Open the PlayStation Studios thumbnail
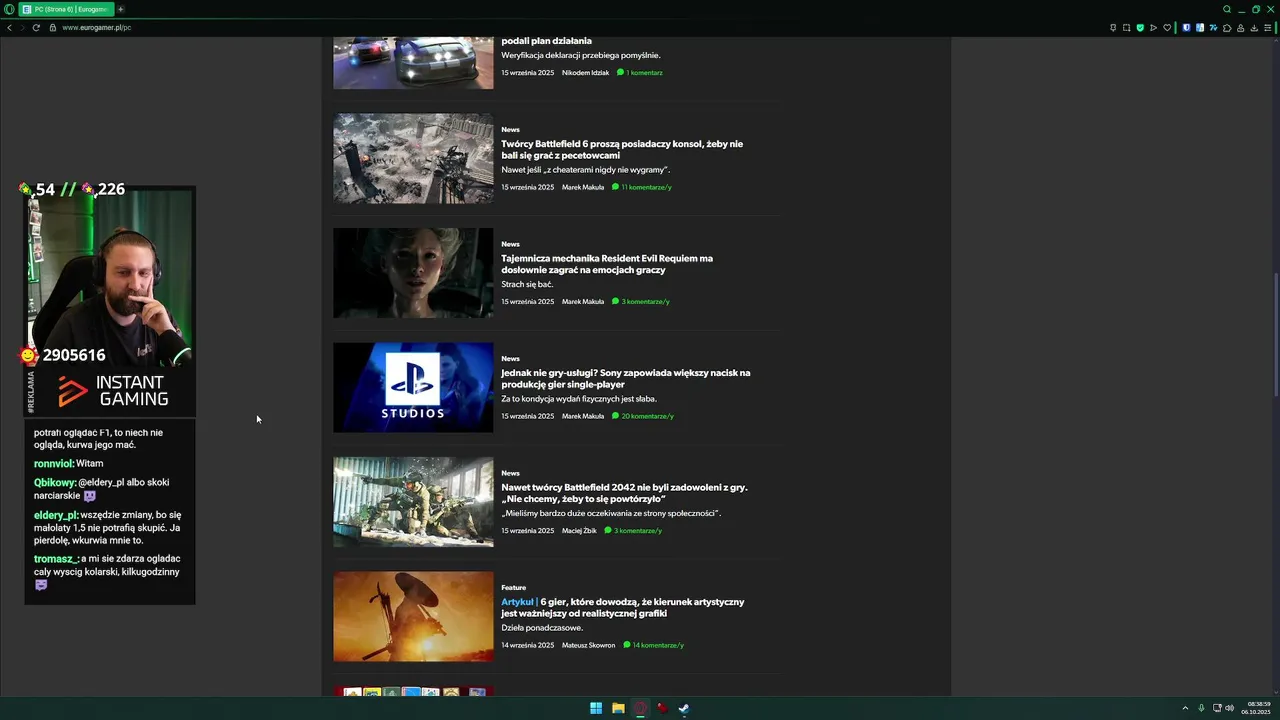The height and width of the screenshot is (720, 1280). pyautogui.click(x=413, y=387)
